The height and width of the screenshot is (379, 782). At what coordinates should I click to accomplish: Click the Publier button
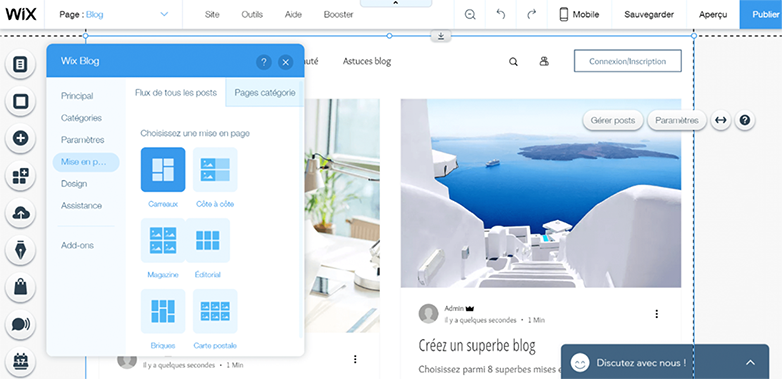pyautogui.click(x=761, y=14)
